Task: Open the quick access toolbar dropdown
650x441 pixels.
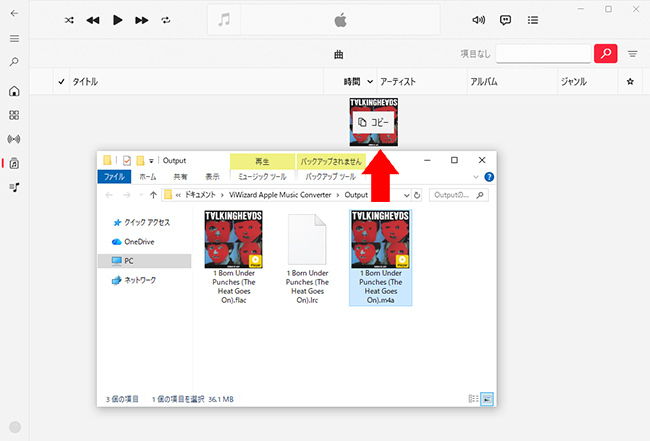Action: 151,161
